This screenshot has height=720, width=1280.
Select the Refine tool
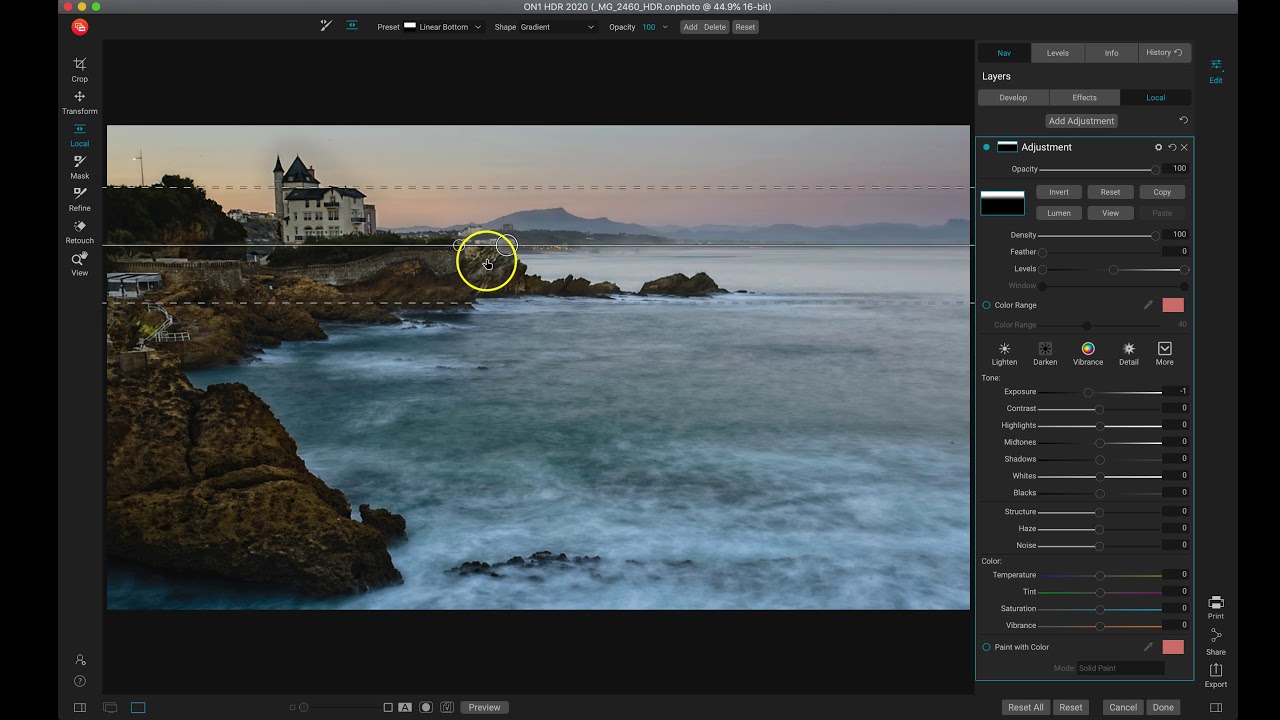click(79, 198)
